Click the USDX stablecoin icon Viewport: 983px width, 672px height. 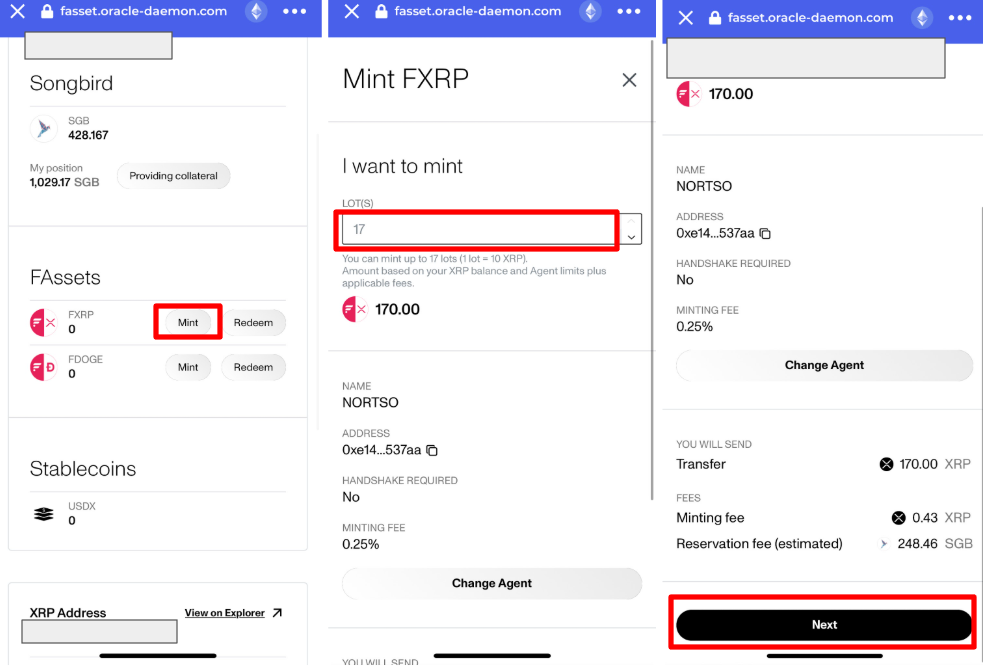click(x=44, y=514)
